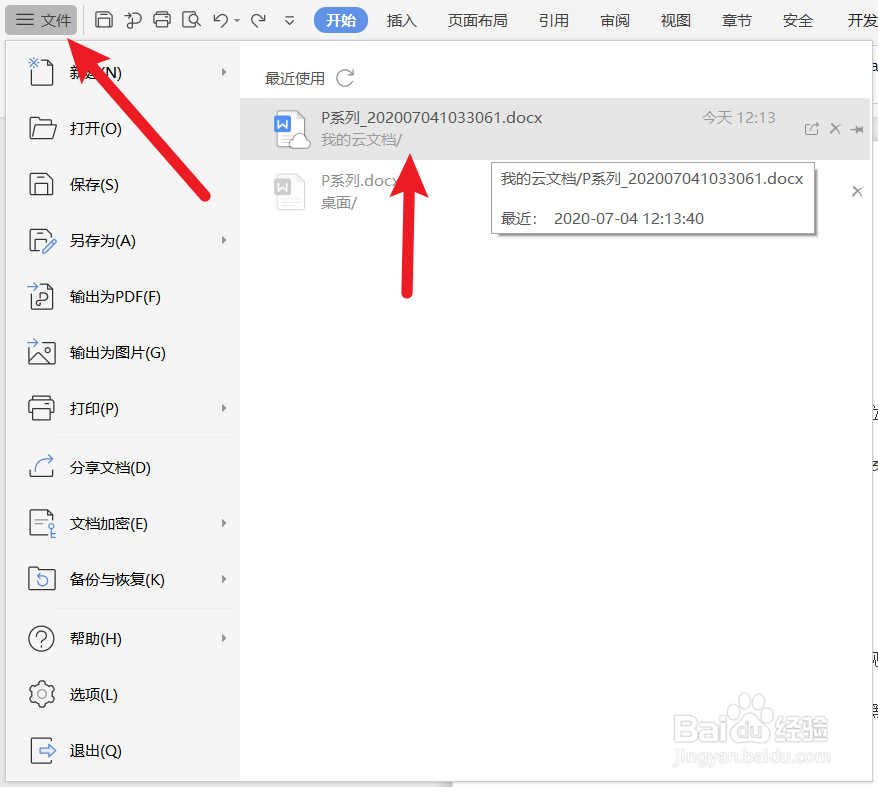Expand the Undo history dropdown arrow
878x787 pixels.
coord(236,19)
